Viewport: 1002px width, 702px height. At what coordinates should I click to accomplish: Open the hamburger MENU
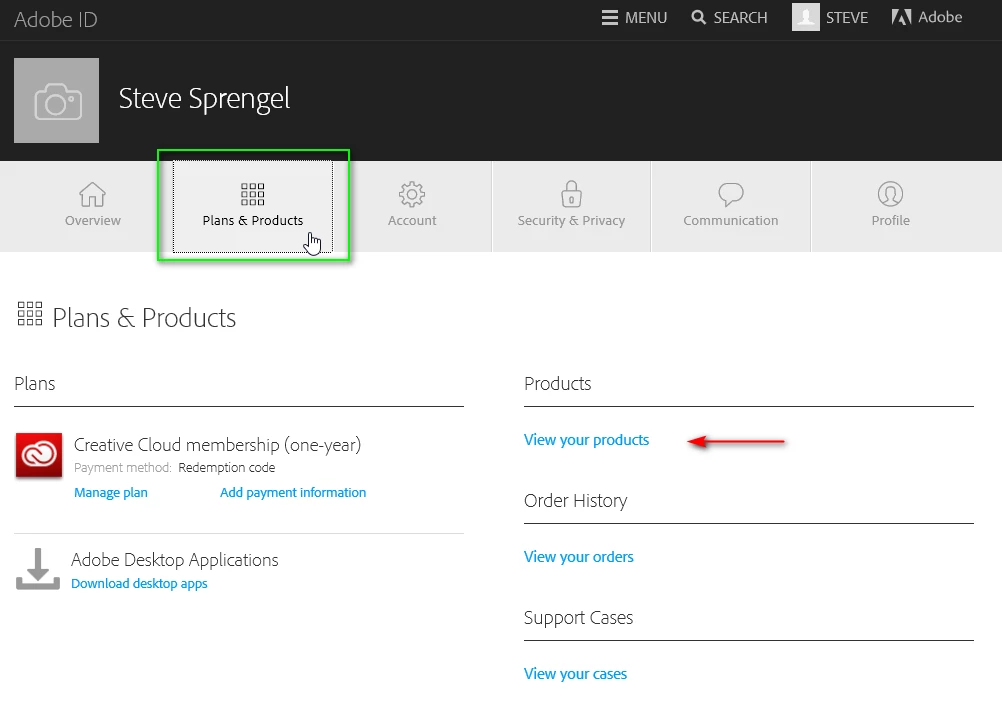coord(634,18)
